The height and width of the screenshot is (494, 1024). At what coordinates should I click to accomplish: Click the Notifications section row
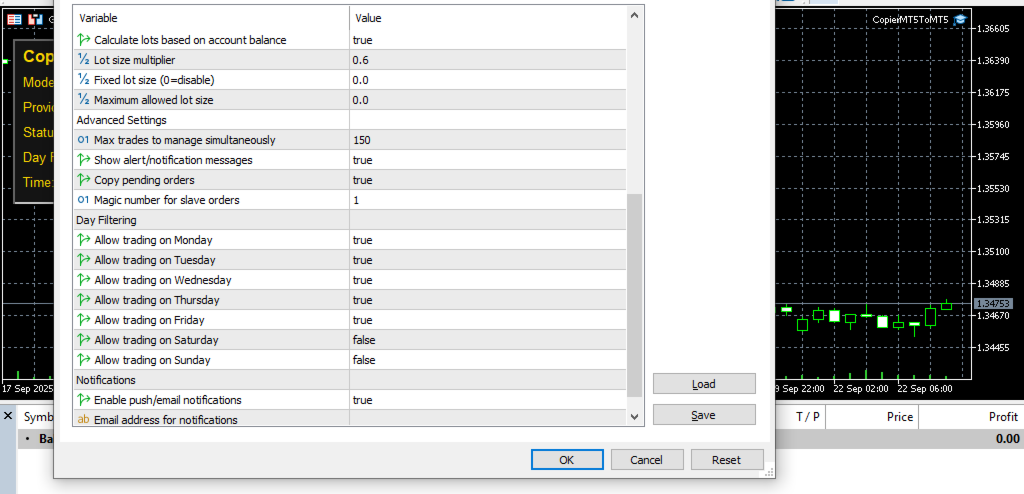click(x=349, y=380)
